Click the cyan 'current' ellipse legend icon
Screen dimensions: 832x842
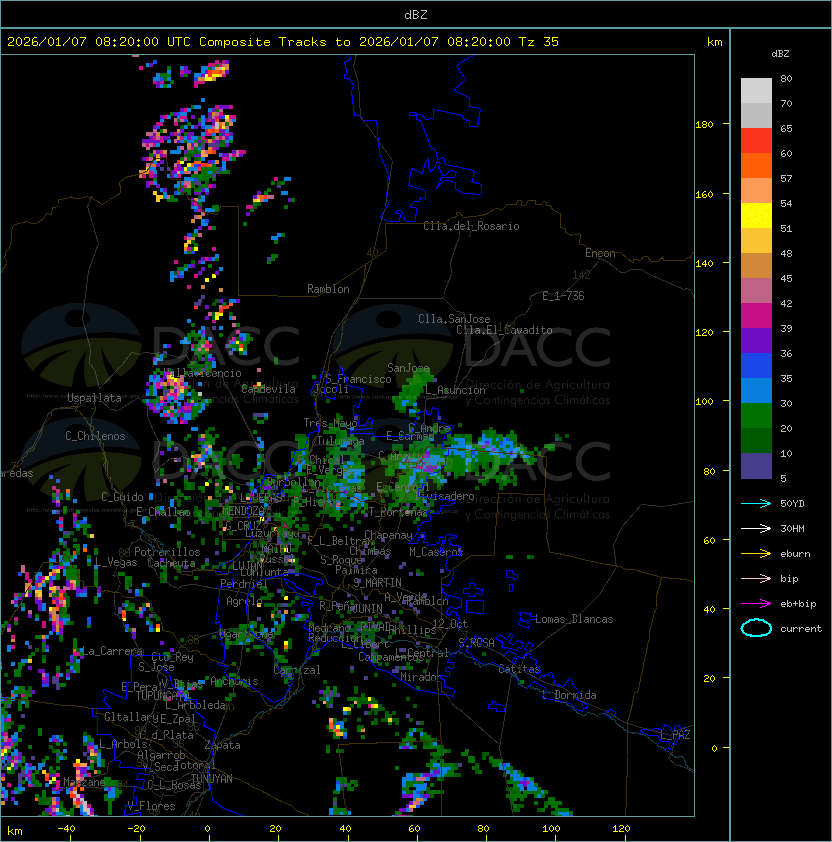756,628
